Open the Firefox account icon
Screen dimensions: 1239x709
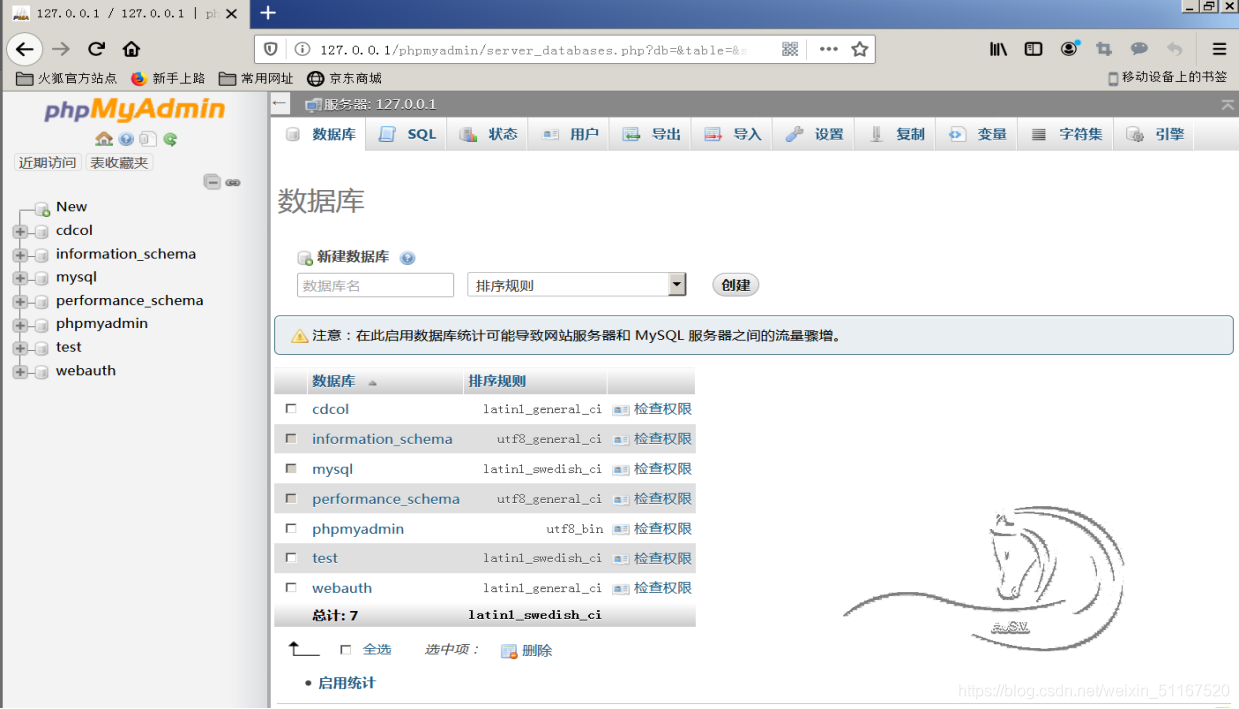coord(1069,49)
